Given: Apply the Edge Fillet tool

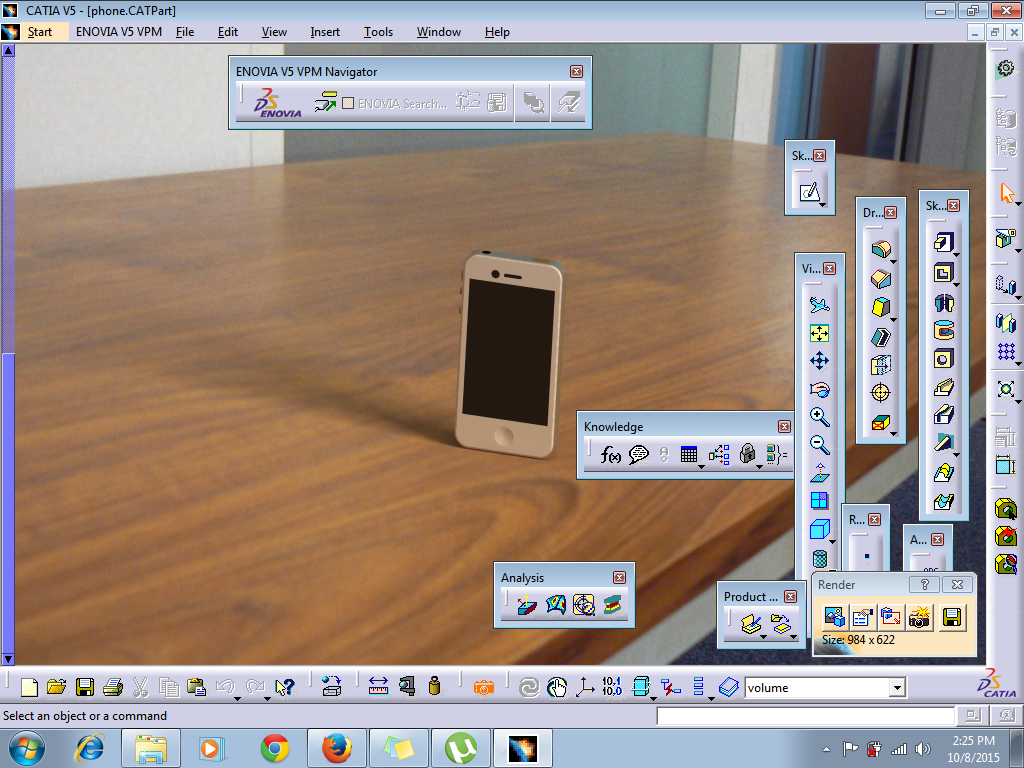Looking at the screenshot, I should [x=881, y=249].
